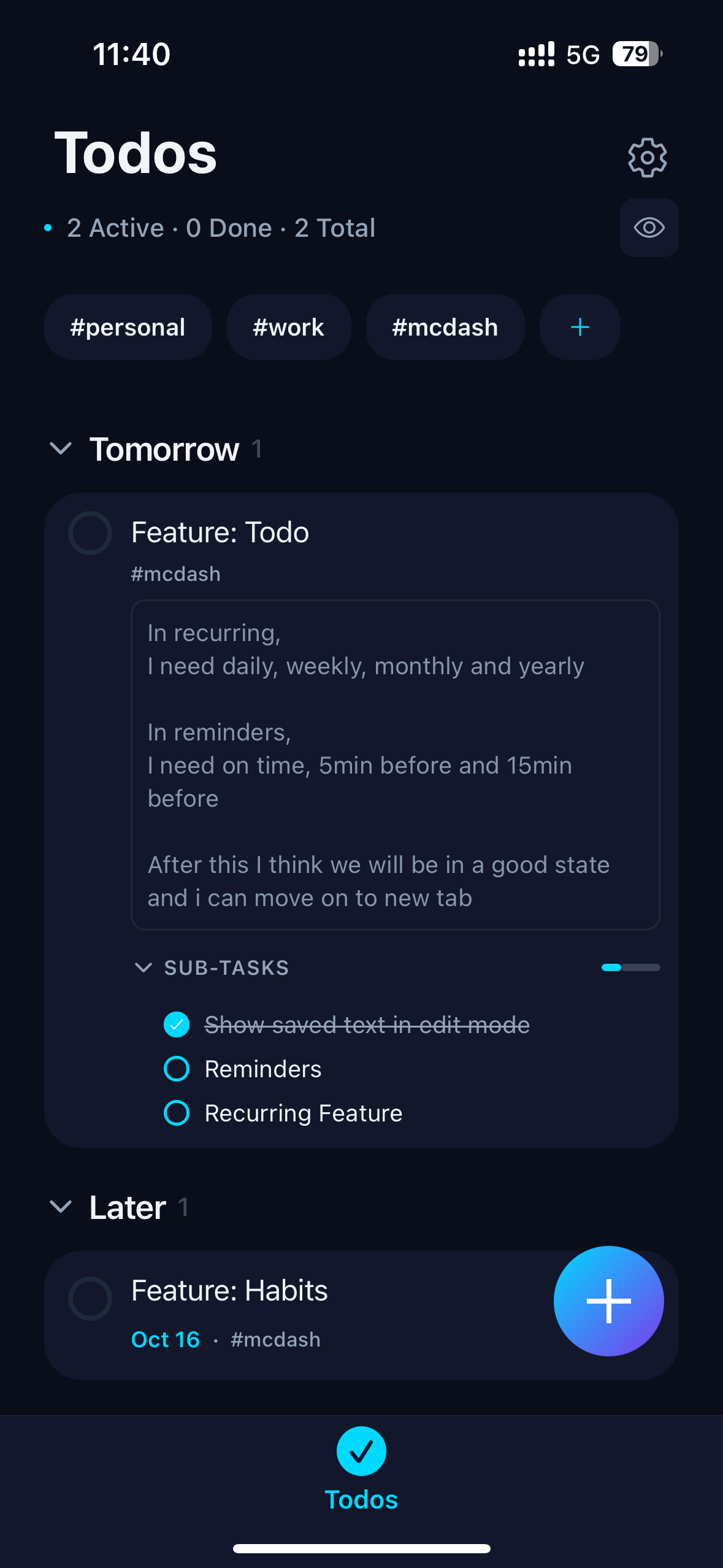Viewport: 723px width, 1568px height.
Task: Mark Feature: Habits as complete
Action: tap(90, 1298)
